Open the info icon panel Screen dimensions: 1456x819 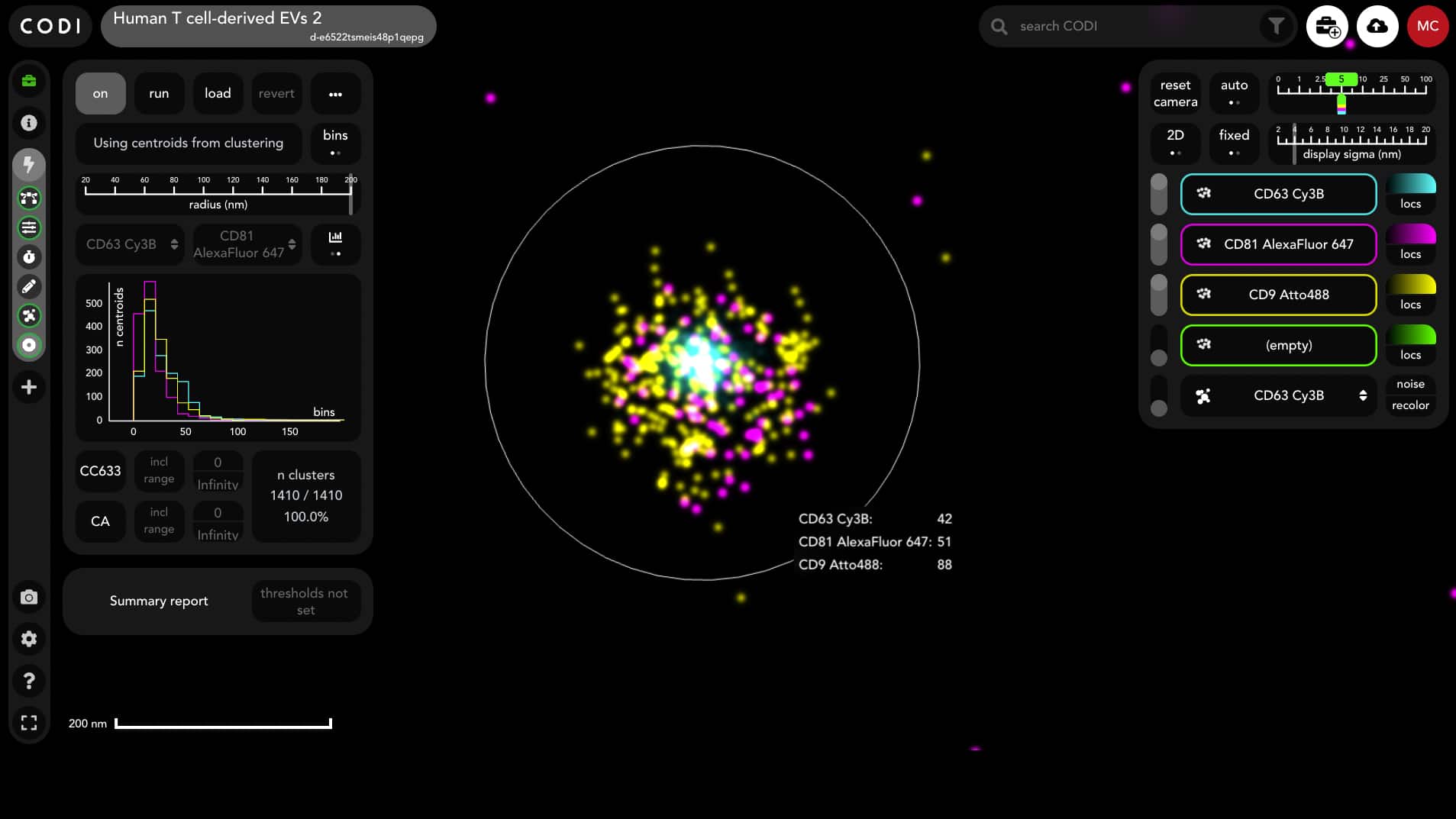tap(29, 123)
